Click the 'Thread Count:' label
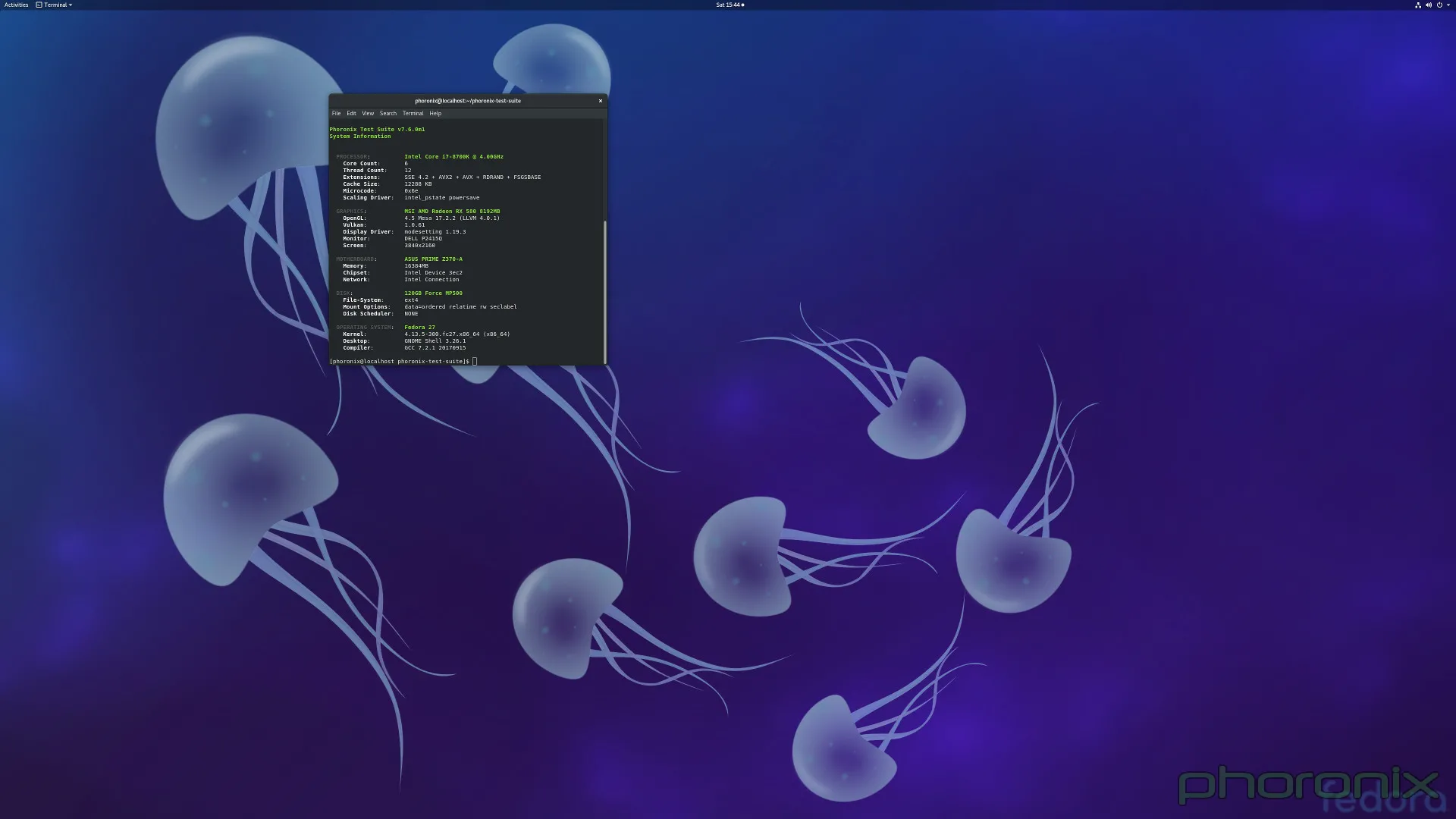 [x=365, y=171]
